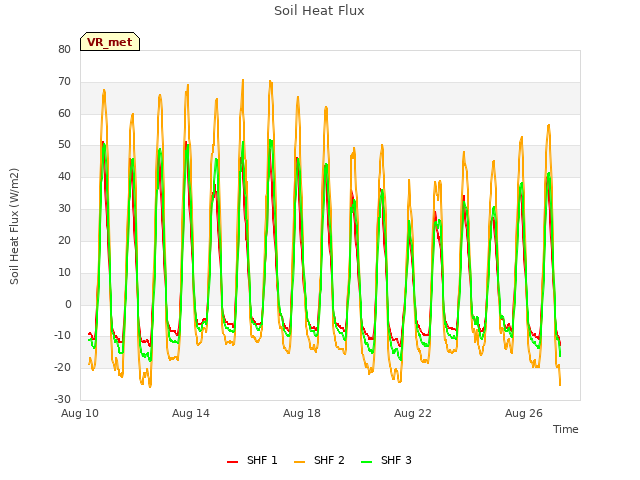The height and width of the screenshot is (480, 640).
Task: Click the 10 y-axis tick label
Action: coord(64,272)
